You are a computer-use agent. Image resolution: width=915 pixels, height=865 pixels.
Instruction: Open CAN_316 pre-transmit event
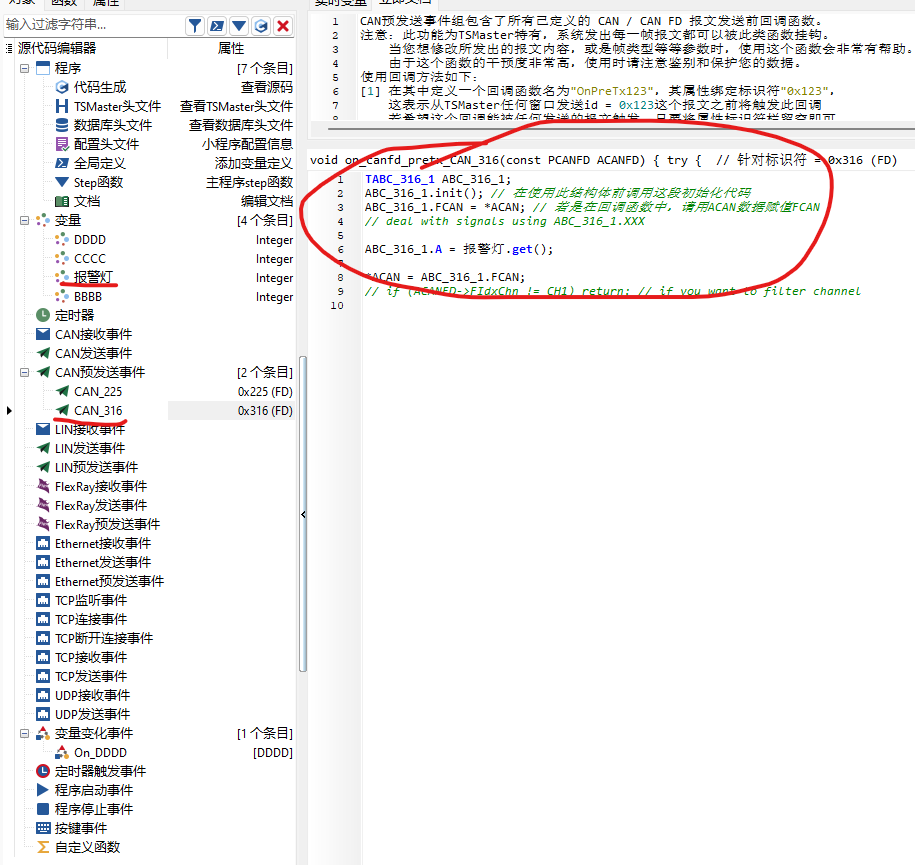(98, 411)
